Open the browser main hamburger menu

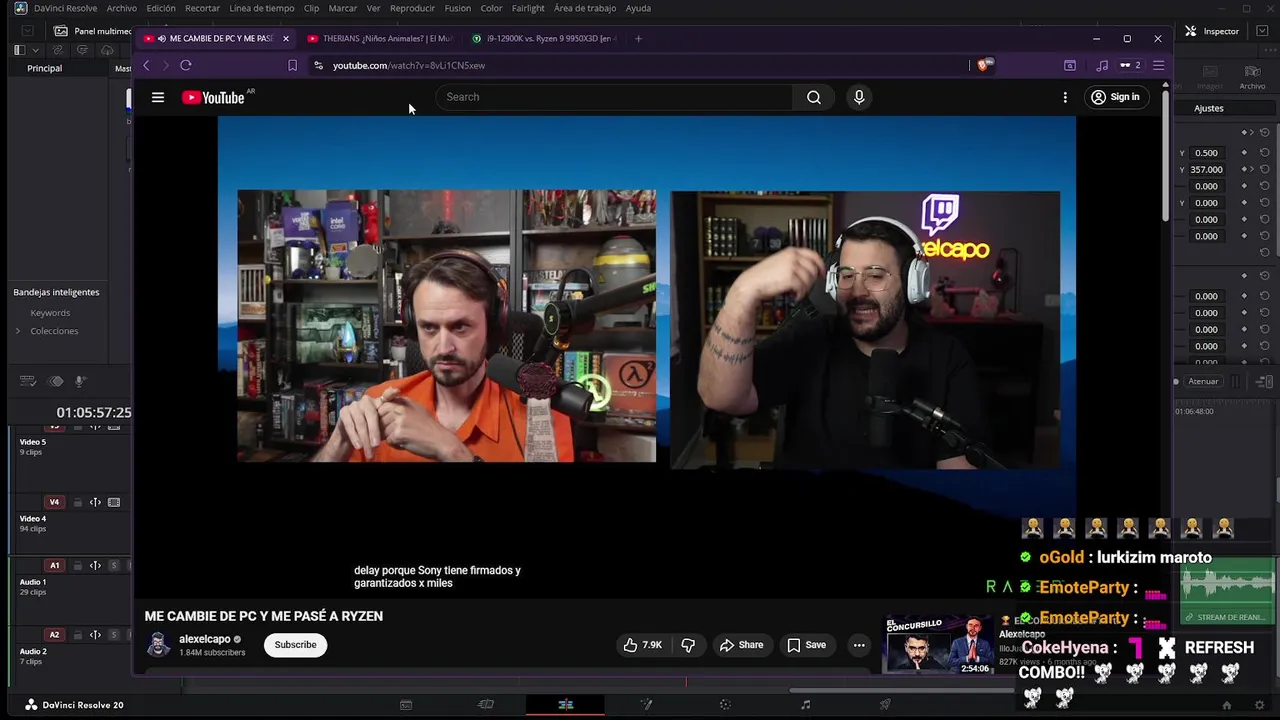pyautogui.click(x=1158, y=65)
